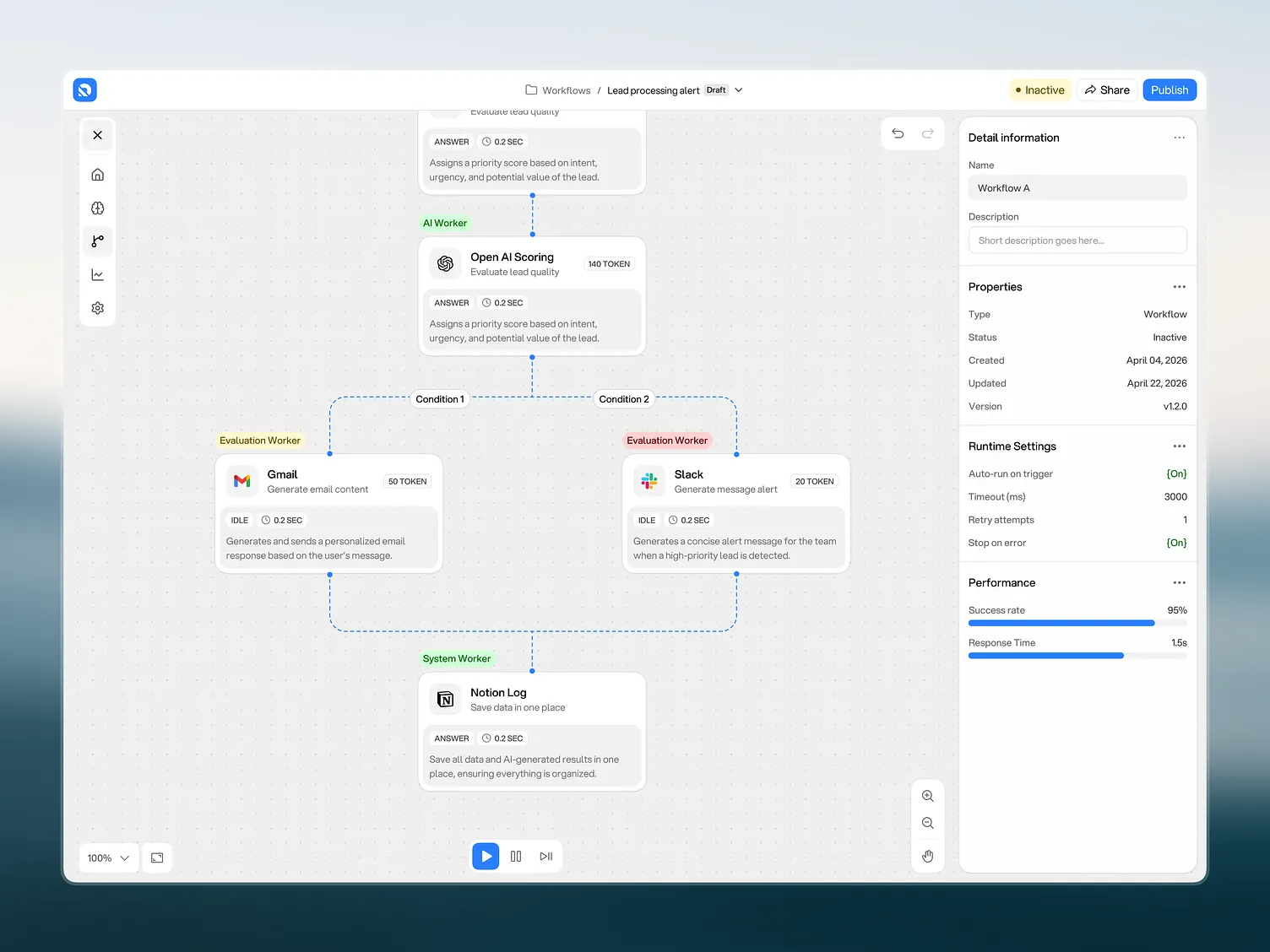The width and height of the screenshot is (1270, 952).
Task: Click the Retry attempts value 1
Action: pos(1185,520)
